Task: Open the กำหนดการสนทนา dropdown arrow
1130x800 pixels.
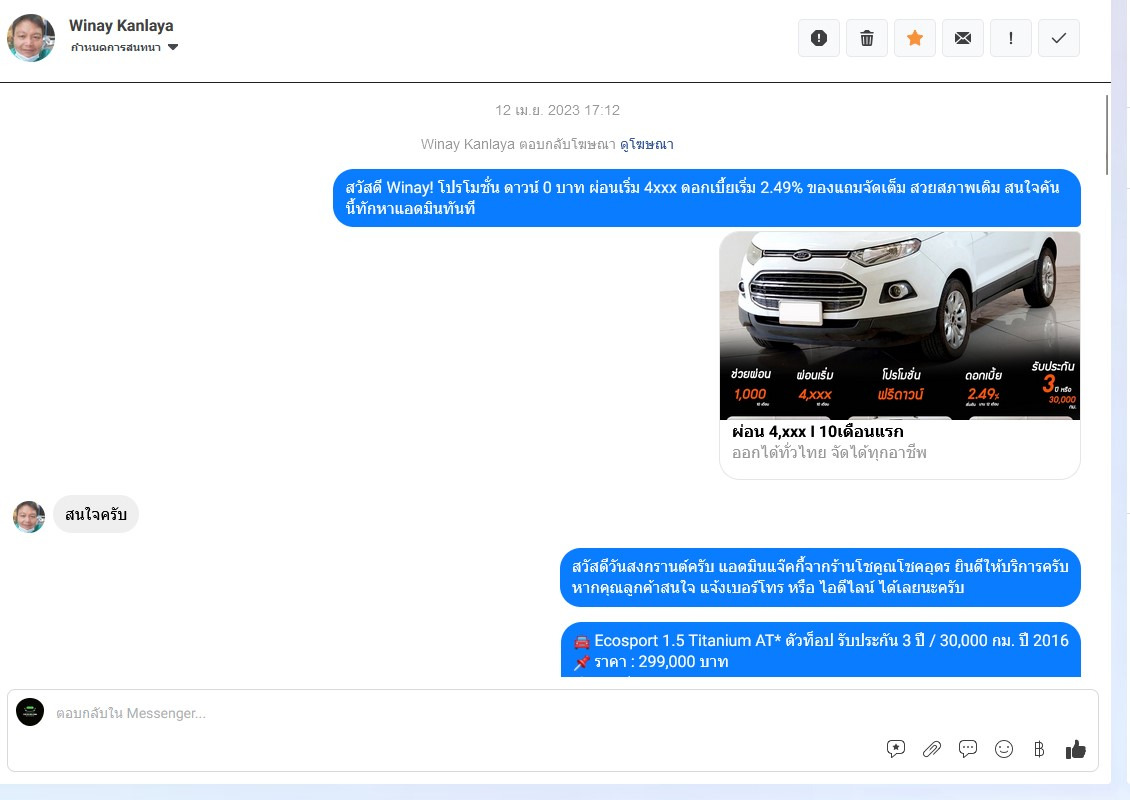Action: point(173,48)
